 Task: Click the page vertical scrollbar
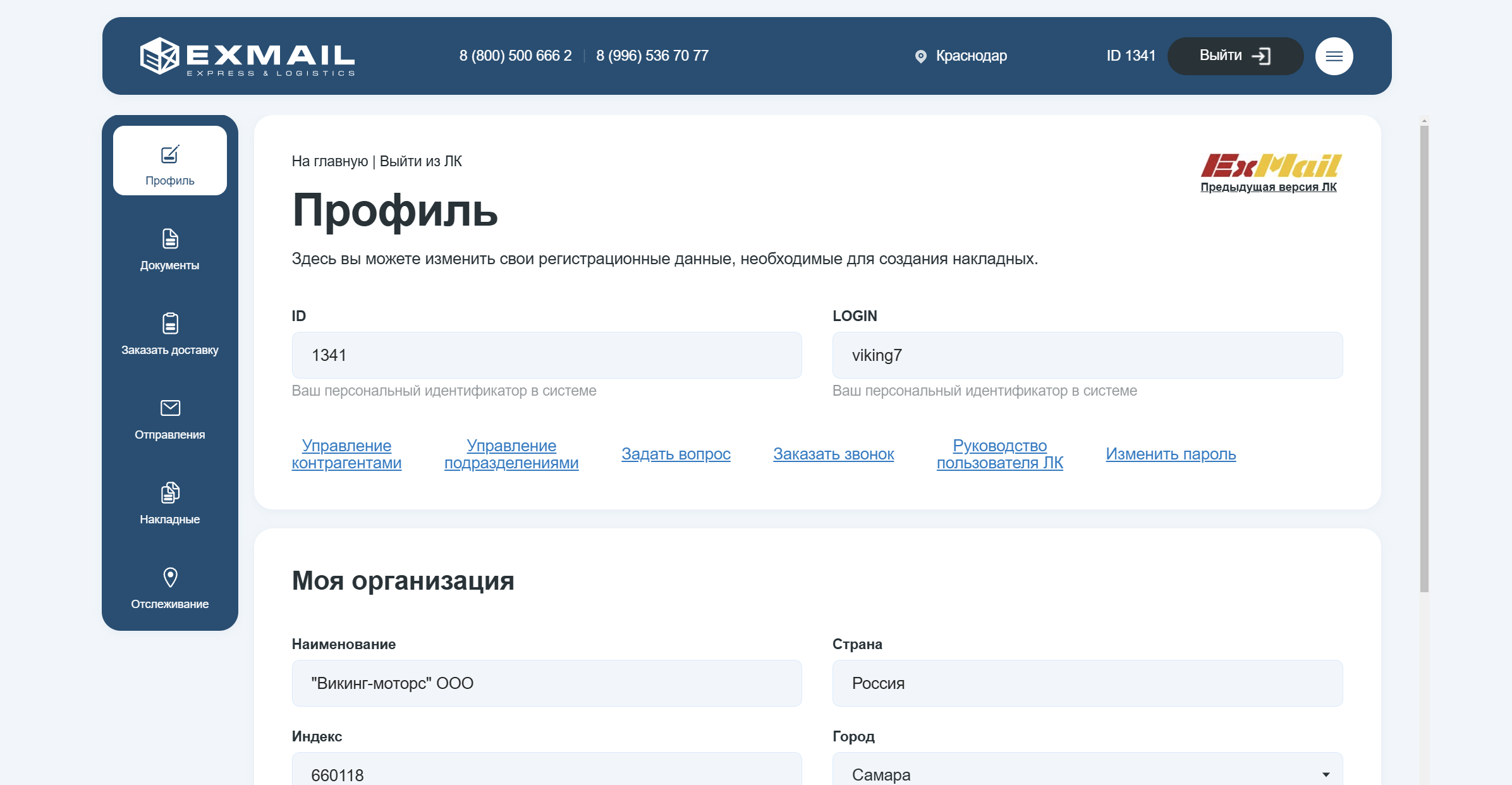click(x=1424, y=358)
